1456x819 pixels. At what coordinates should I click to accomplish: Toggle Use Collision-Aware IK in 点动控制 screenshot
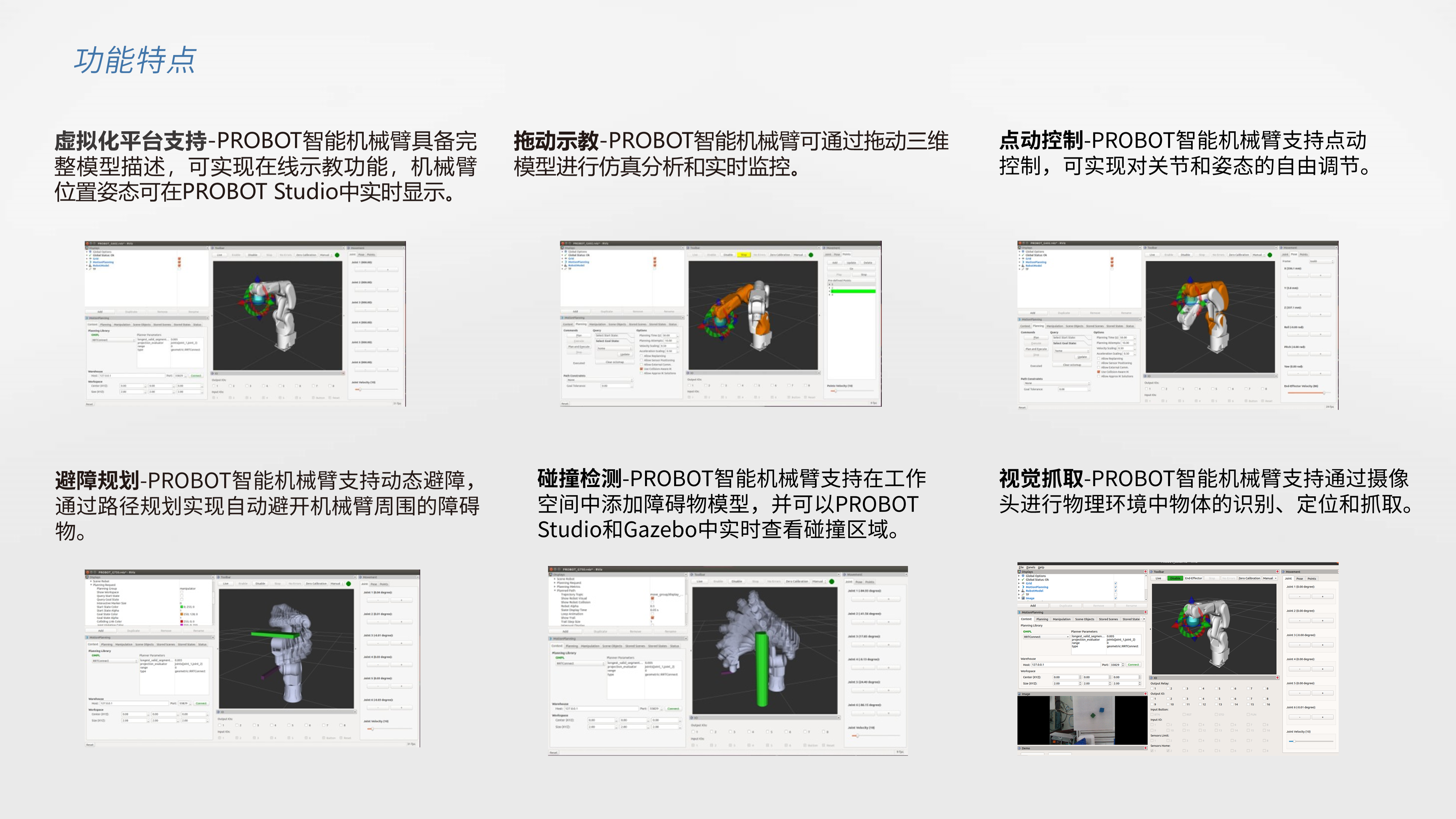coord(1099,372)
